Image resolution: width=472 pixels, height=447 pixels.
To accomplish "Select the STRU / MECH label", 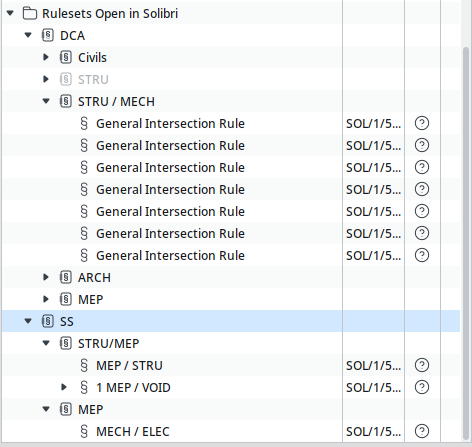I will tap(116, 102).
